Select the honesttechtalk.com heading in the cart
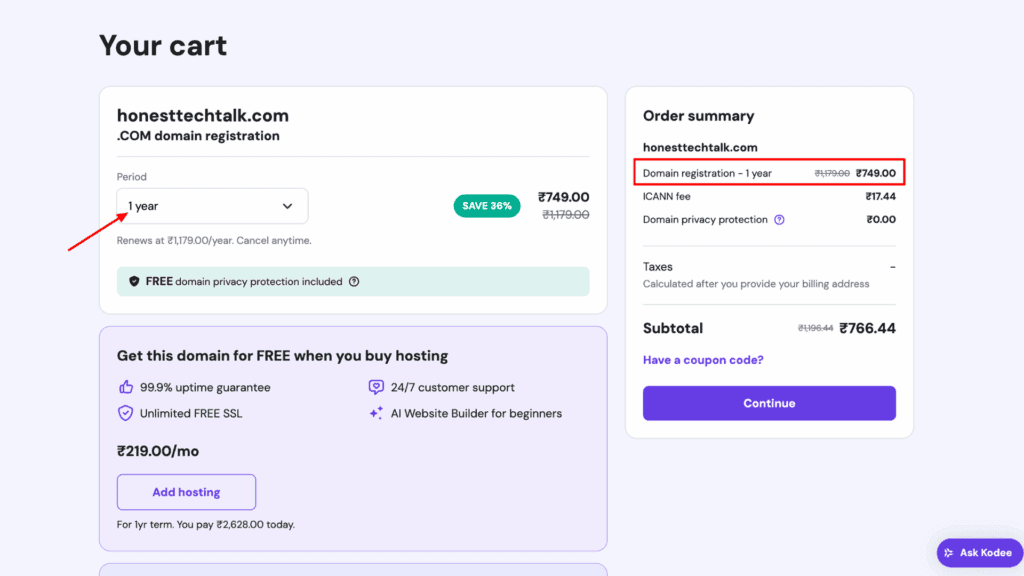Image resolution: width=1024 pixels, height=576 pixels. 203,115
